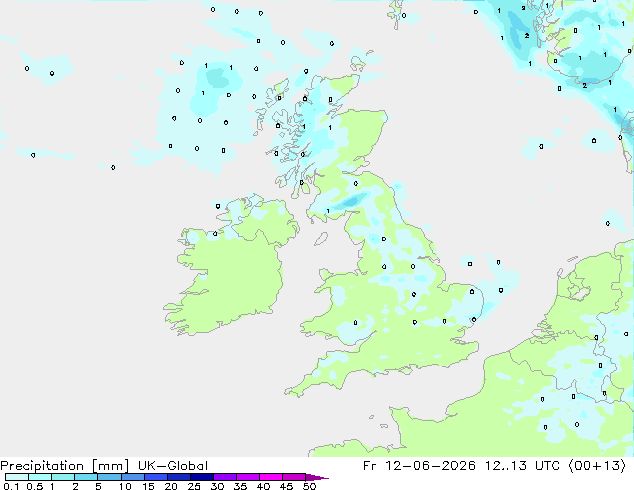634x490 pixels.
Task: Click the legend value label '25'
Action: [x=194, y=486]
